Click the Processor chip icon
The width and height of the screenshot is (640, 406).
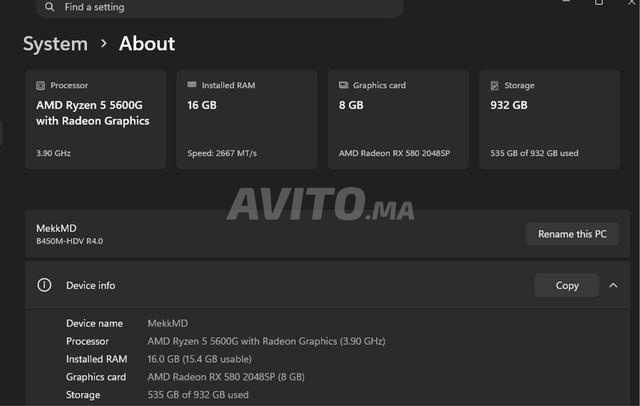tap(40, 85)
